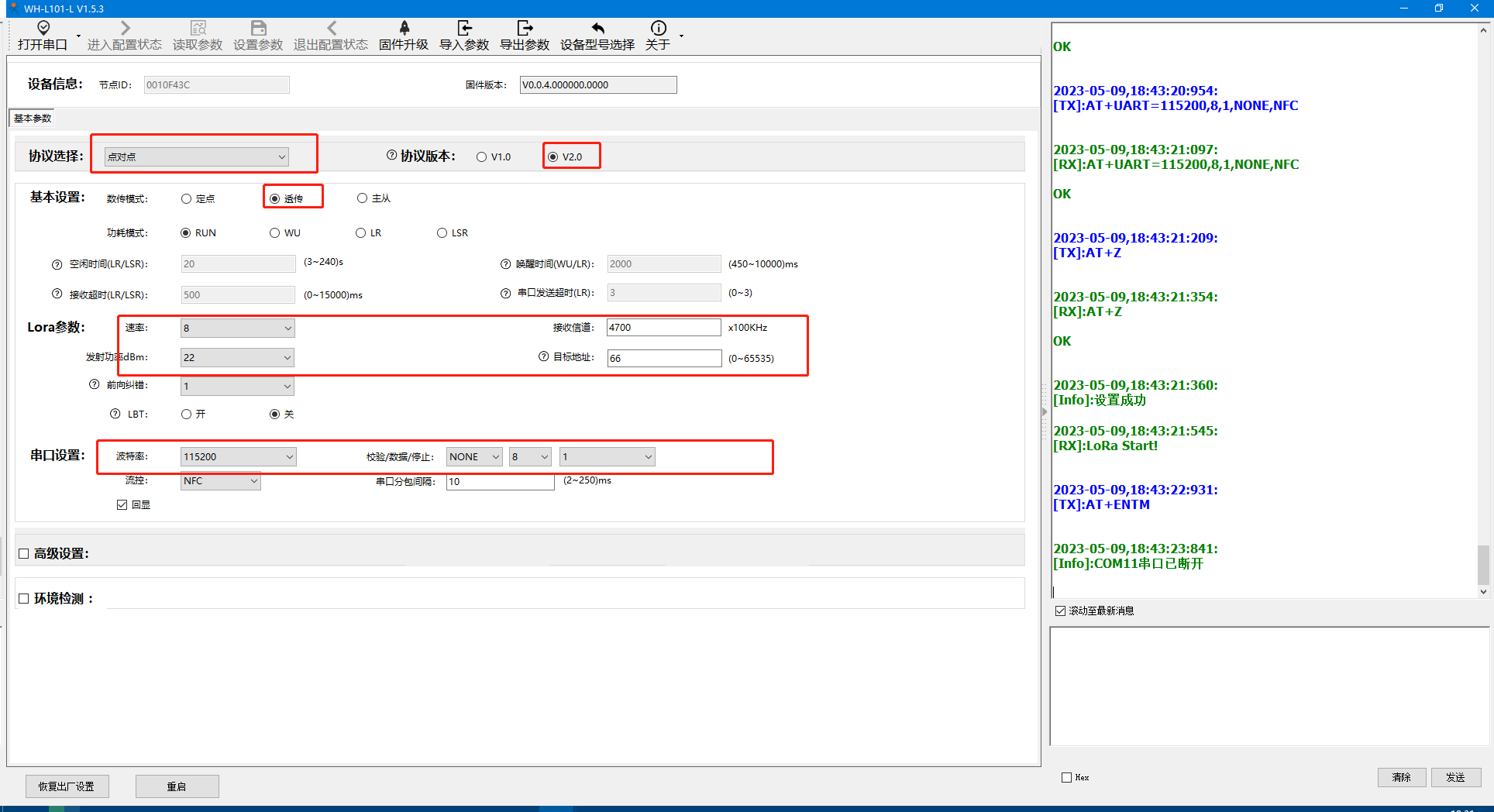The image size is (1494, 812).
Task: Click the log panel vertical scrollbar thumb
Action: click(x=1483, y=566)
